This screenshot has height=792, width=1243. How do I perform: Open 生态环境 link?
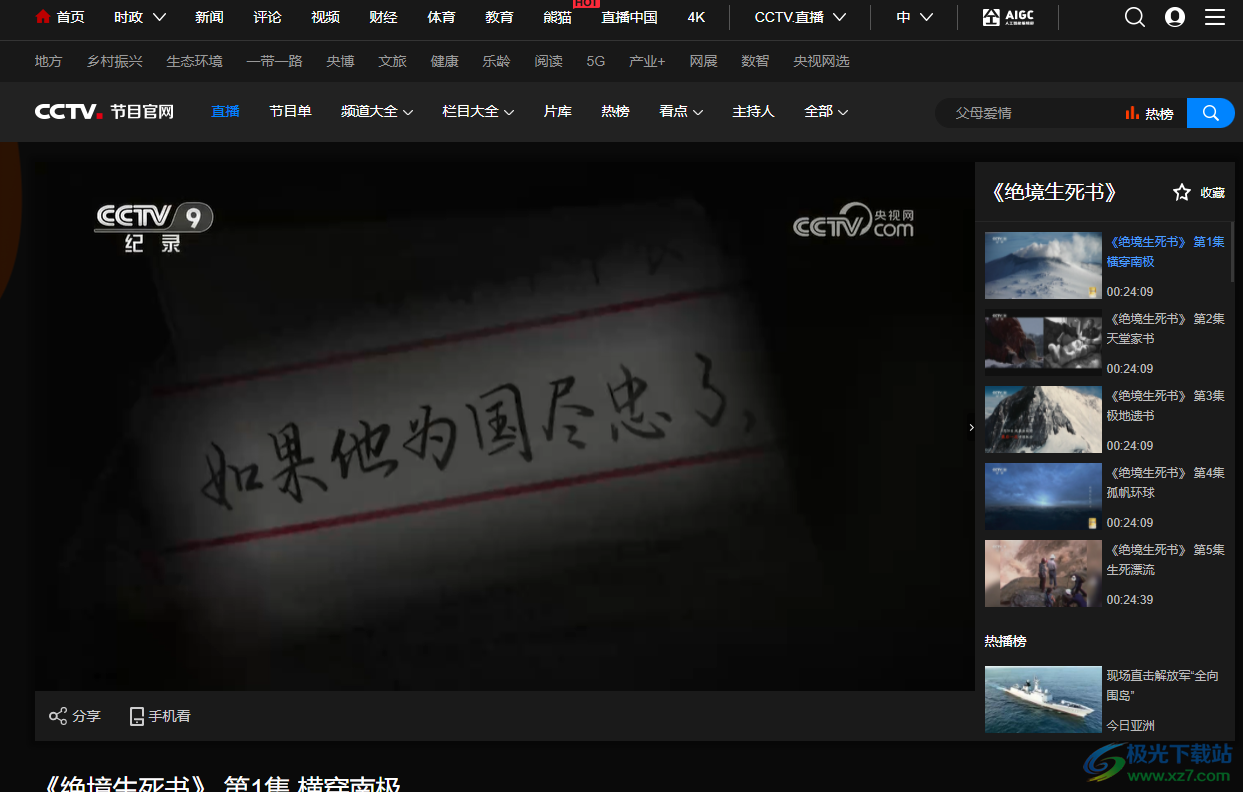[x=194, y=61]
